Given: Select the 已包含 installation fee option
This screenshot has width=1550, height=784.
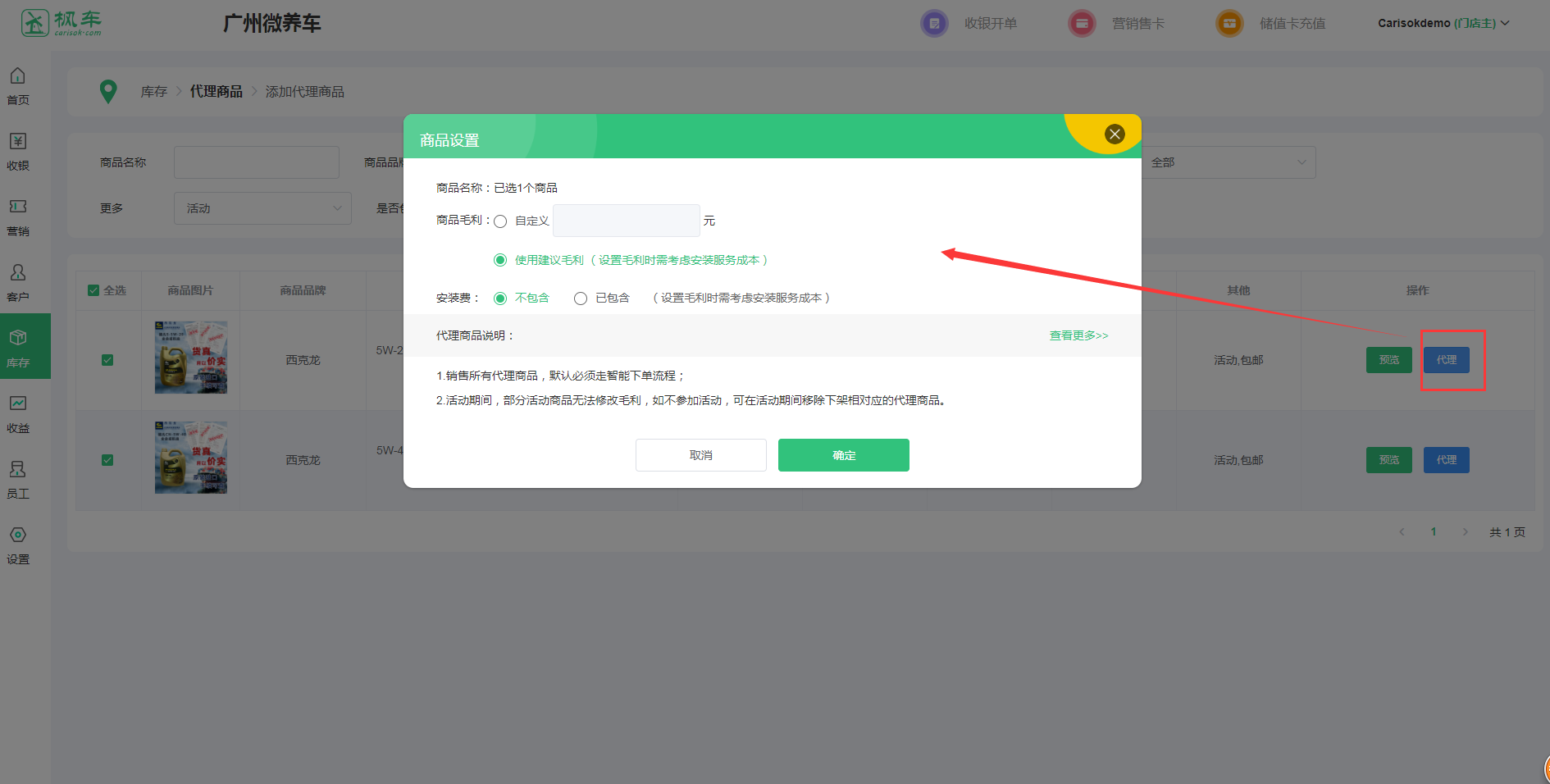Looking at the screenshot, I should (581, 299).
